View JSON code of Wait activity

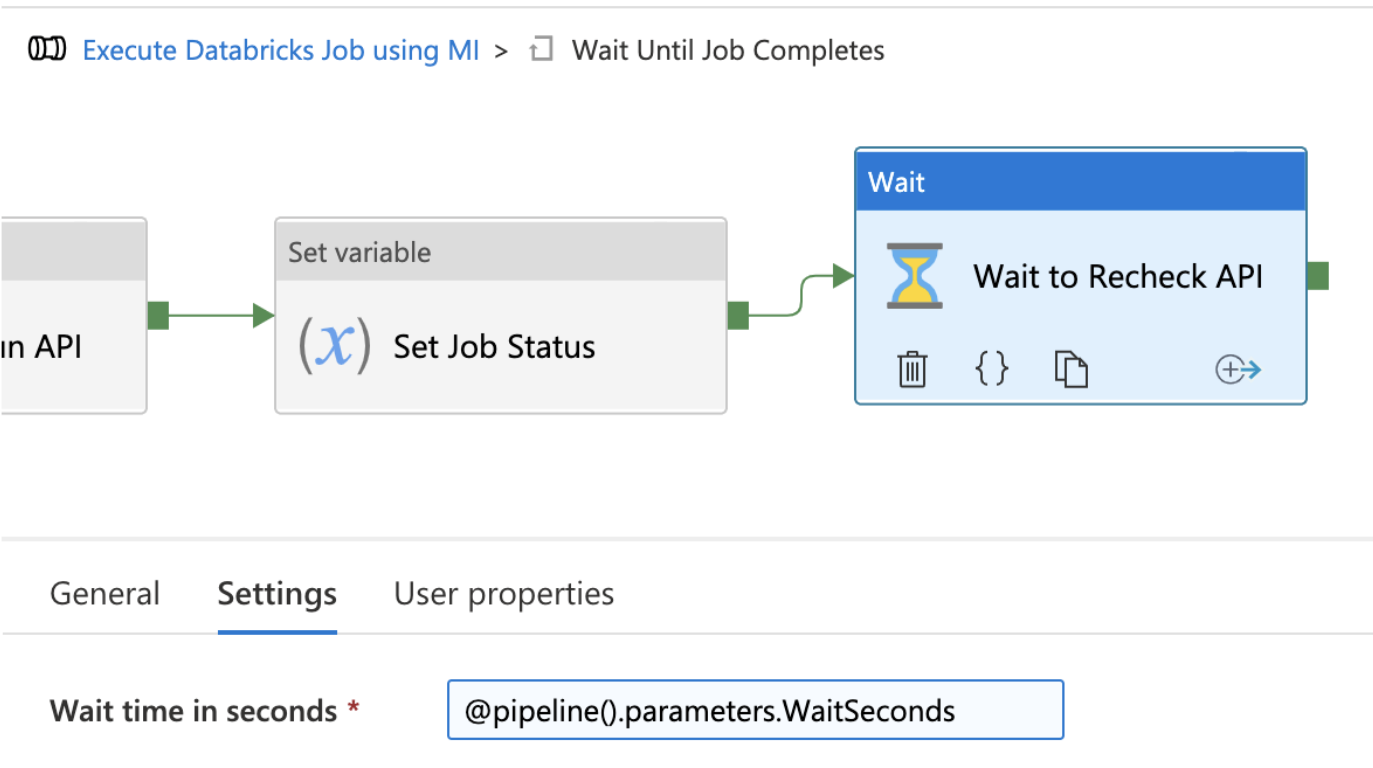click(991, 370)
